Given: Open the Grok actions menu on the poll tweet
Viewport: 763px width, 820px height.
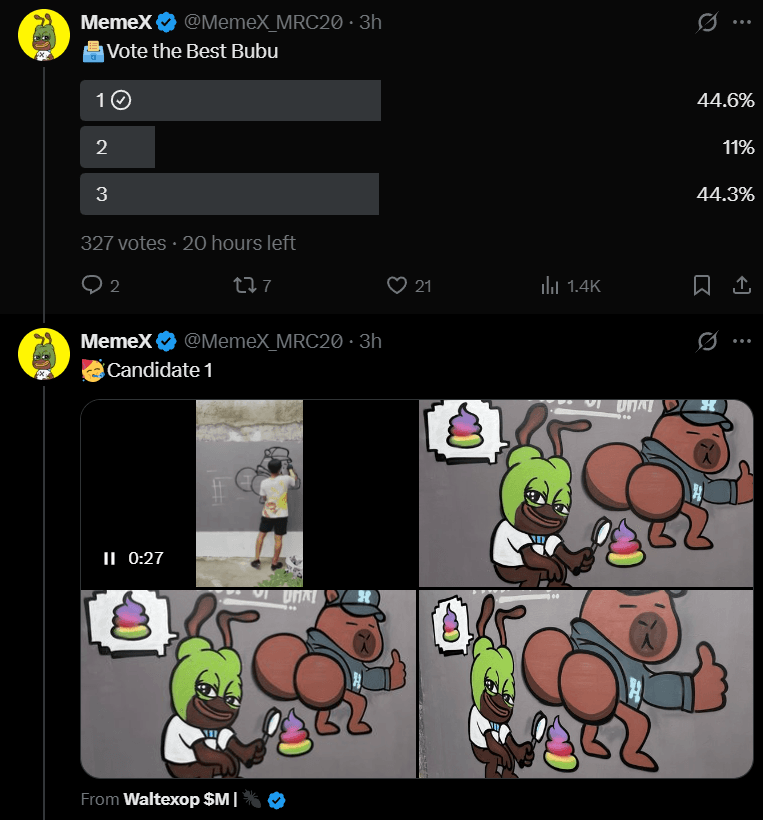Looking at the screenshot, I should tap(707, 21).
